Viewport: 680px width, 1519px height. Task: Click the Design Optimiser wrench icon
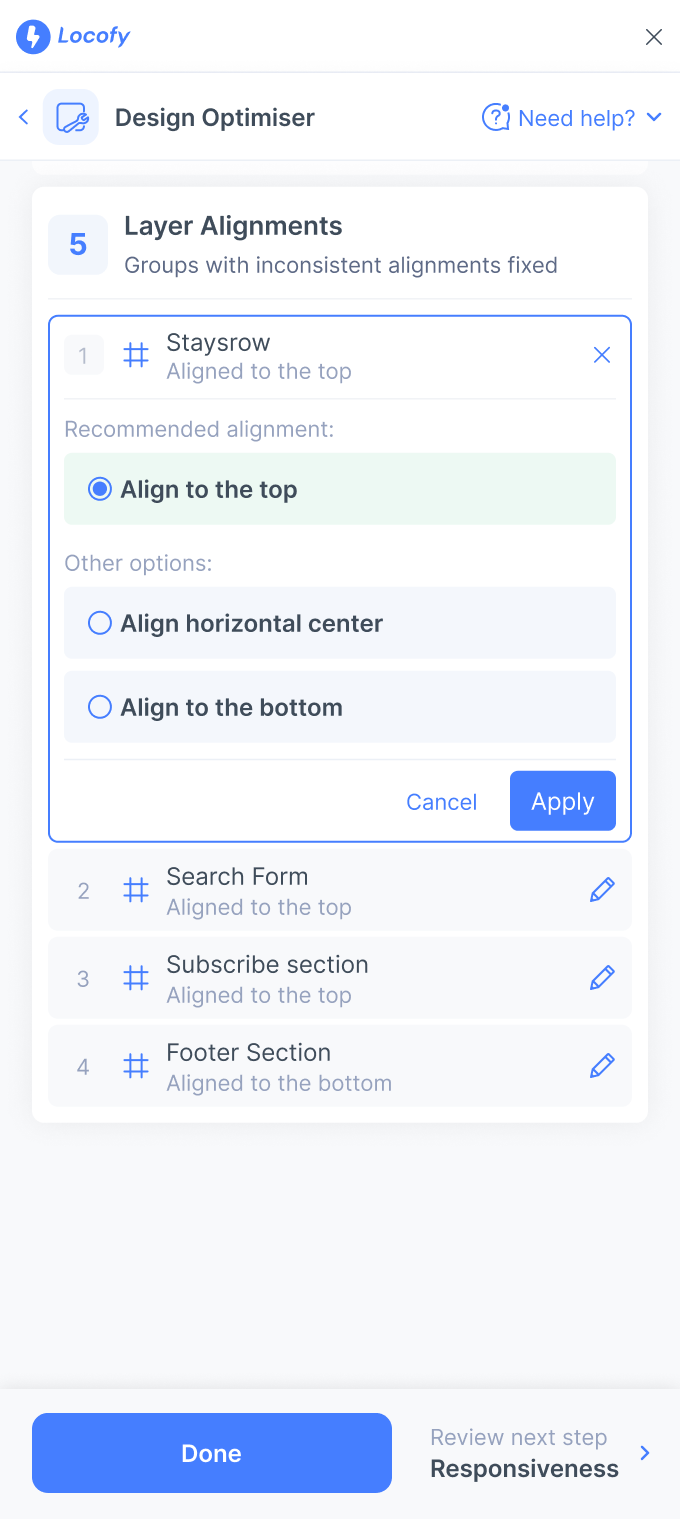point(71,117)
